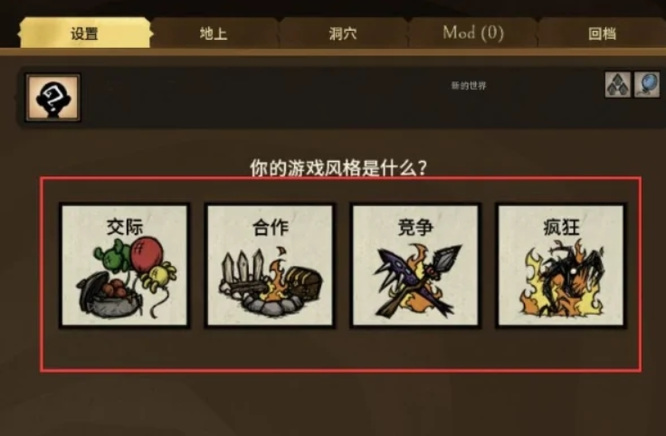This screenshot has height=436, width=666.
Task: Click the 新的世界 server name text
Action: pyautogui.click(x=468, y=85)
